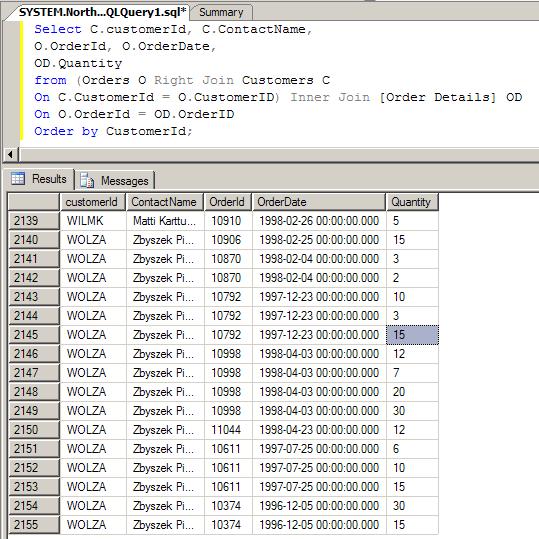539x539 pixels.
Task: Select the SYSTEM.North...QLQuery1.sql tab
Action: pyautogui.click(x=102, y=12)
